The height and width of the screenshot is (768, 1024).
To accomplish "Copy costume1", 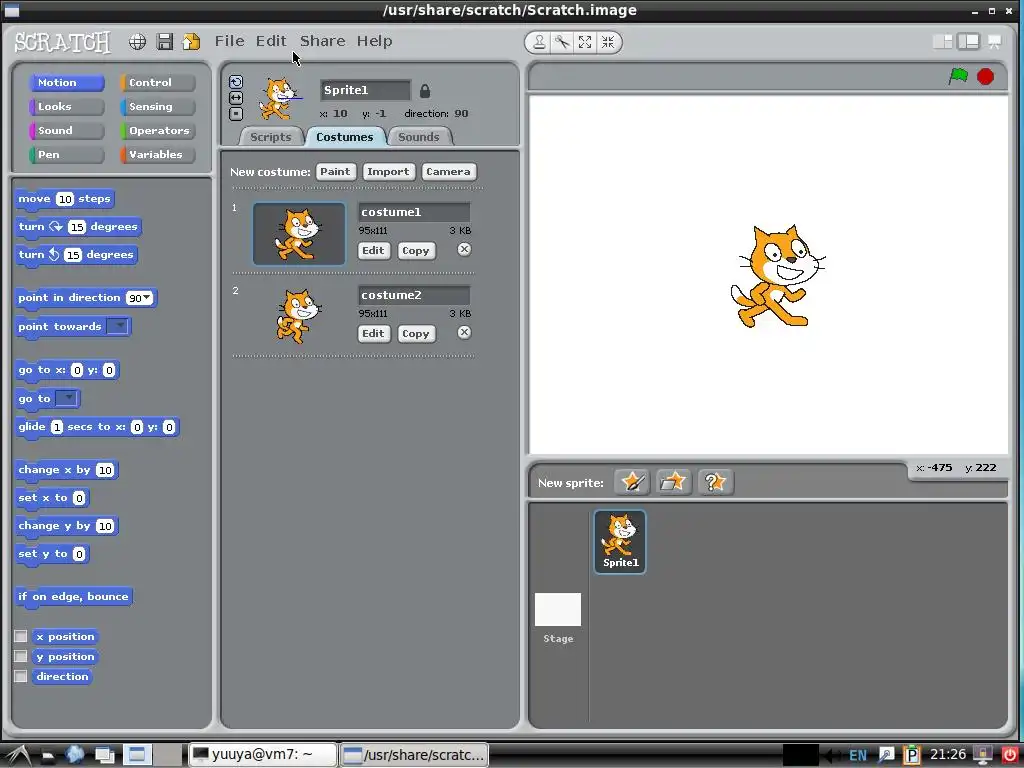I will tap(415, 251).
